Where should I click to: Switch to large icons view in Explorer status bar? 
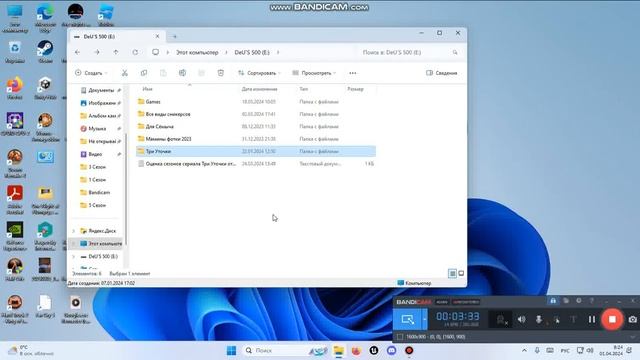click(461, 273)
